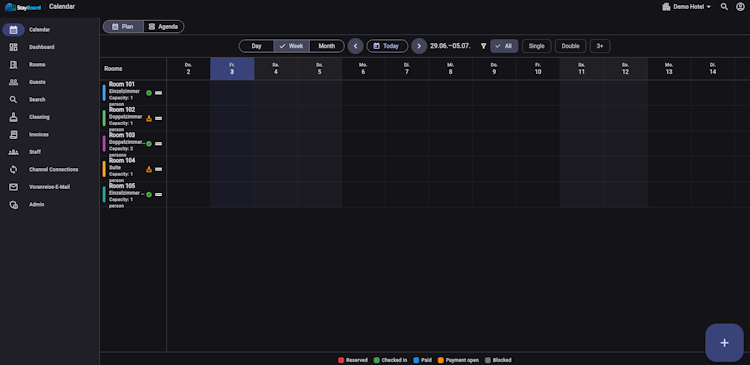Open the user account profile icon

[x=740, y=7]
